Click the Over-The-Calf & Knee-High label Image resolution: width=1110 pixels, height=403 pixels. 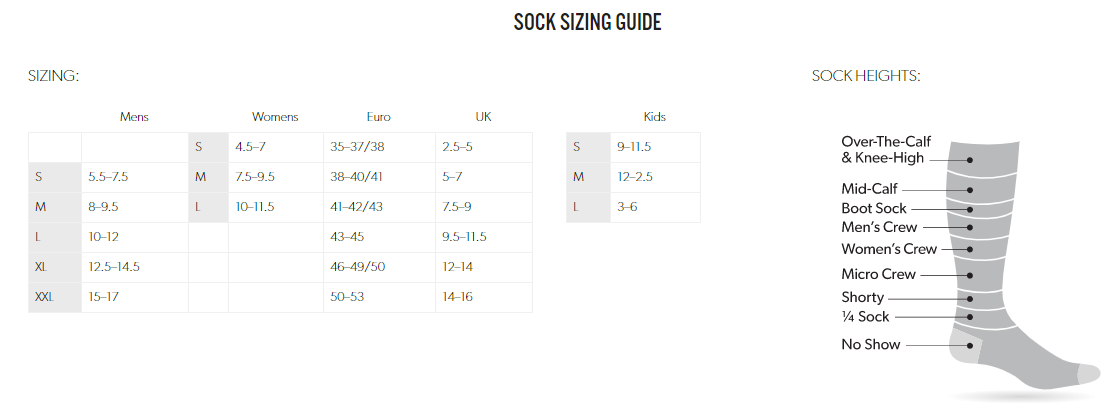tap(882, 149)
